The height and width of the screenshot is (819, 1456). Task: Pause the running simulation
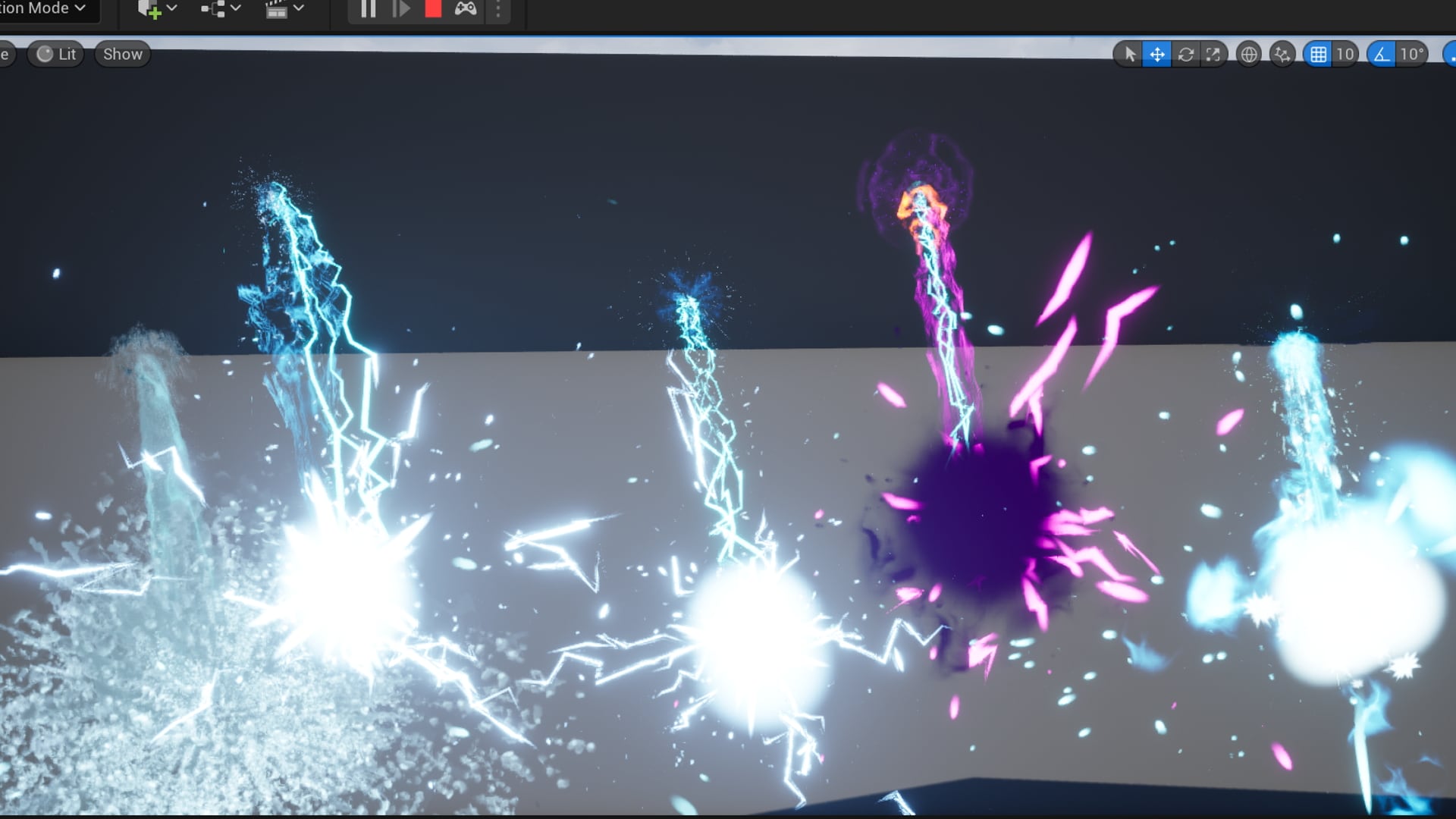368,8
